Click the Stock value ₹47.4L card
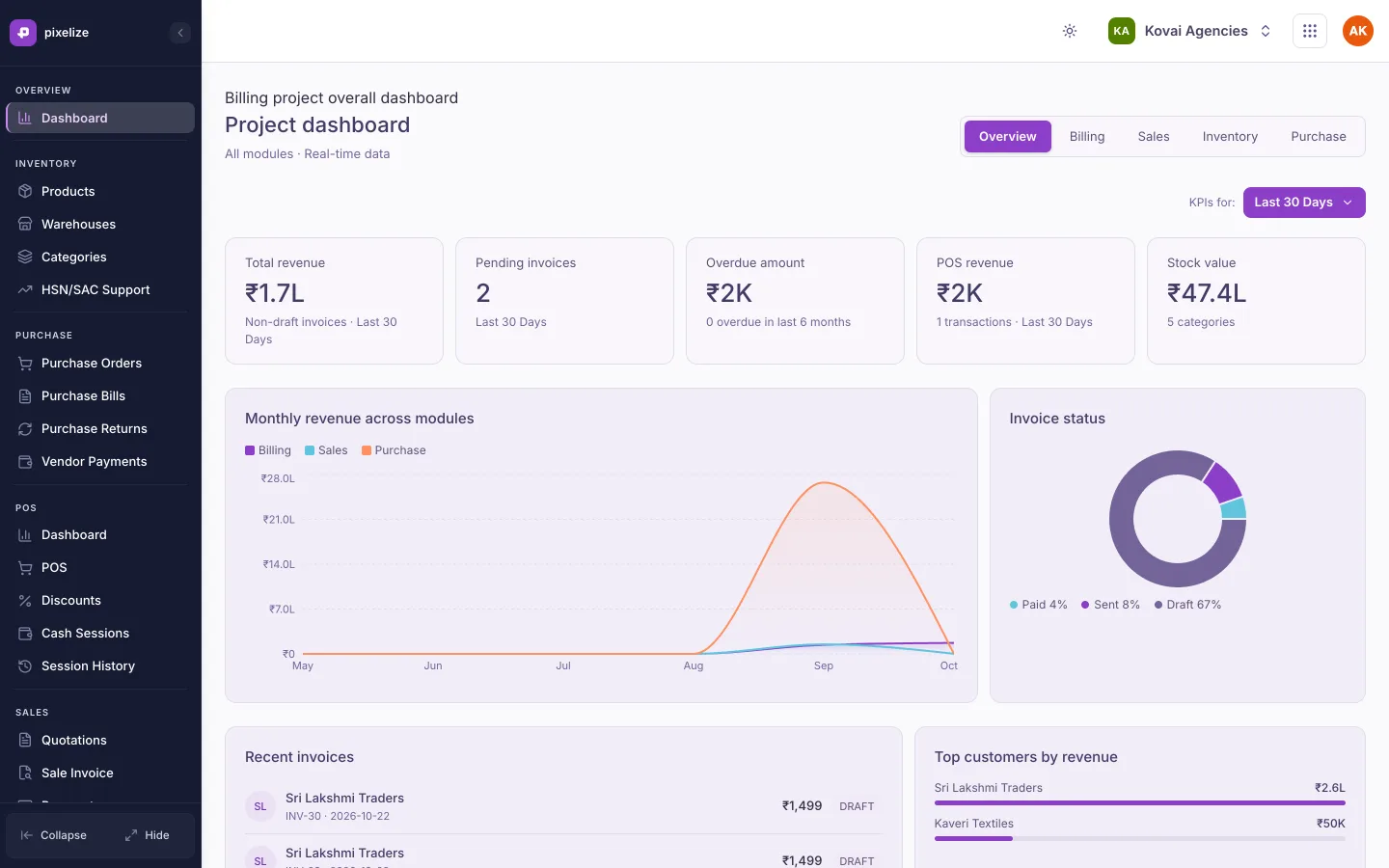The height and width of the screenshot is (868, 1389). [x=1256, y=301]
